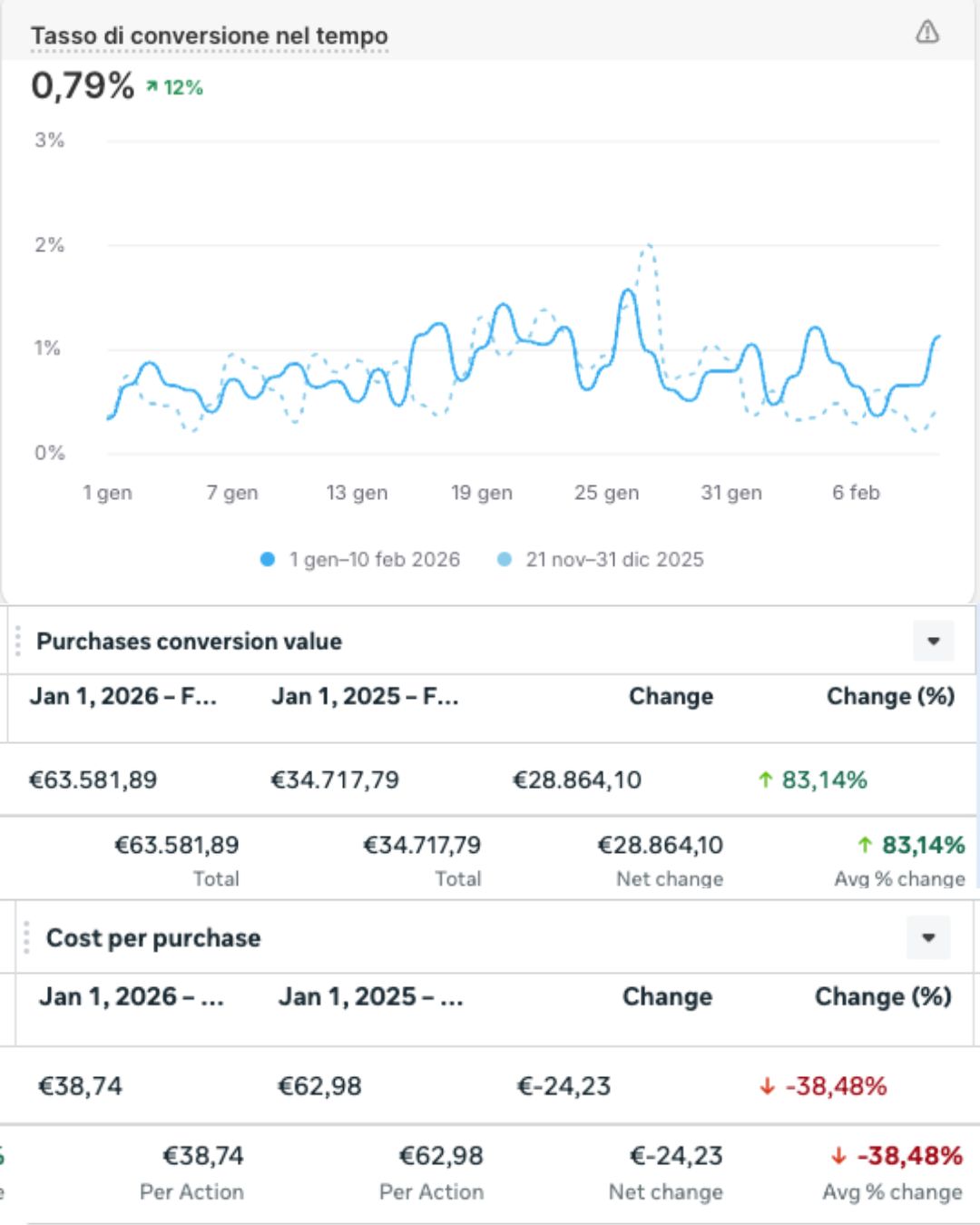
Task: Click the green up arrow beside 12%
Action: click(152, 87)
